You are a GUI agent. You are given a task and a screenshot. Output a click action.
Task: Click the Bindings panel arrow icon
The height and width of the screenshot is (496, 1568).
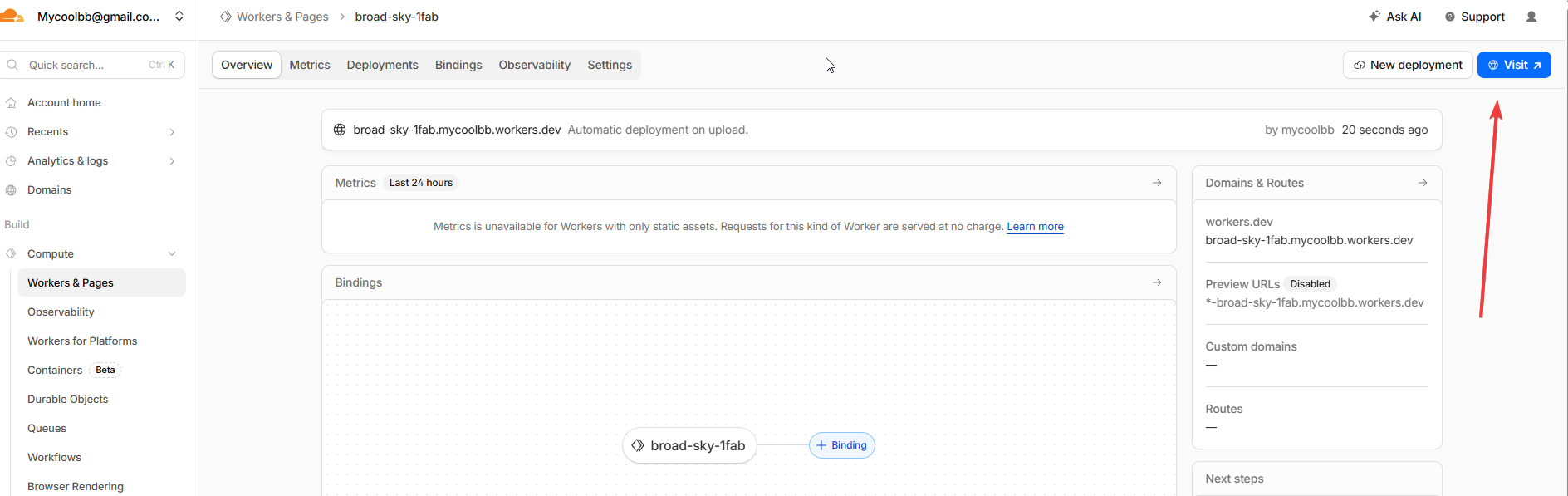click(1157, 282)
